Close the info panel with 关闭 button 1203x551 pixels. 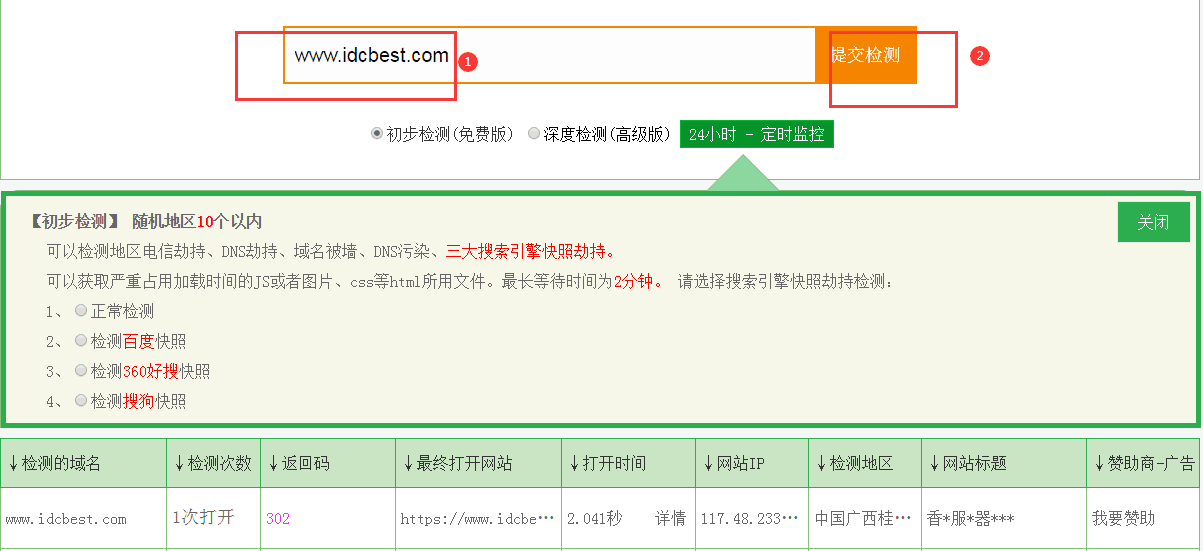coord(1153,222)
